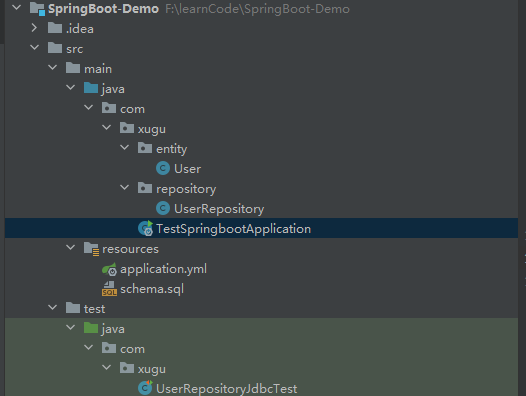Click the com package icon under main
Screen dimensions: 526x396
pyautogui.click(x=109, y=108)
